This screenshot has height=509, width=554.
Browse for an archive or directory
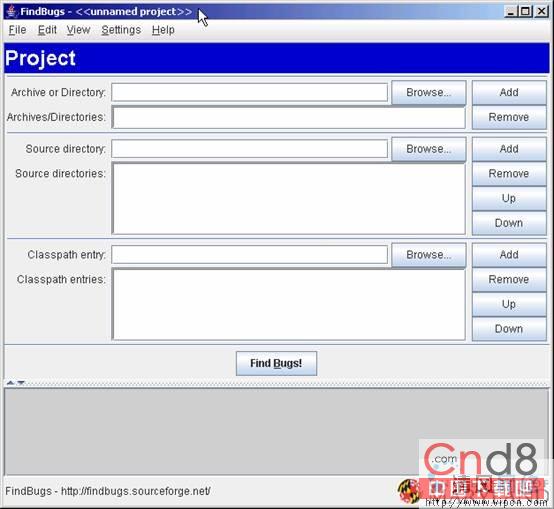click(x=429, y=93)
